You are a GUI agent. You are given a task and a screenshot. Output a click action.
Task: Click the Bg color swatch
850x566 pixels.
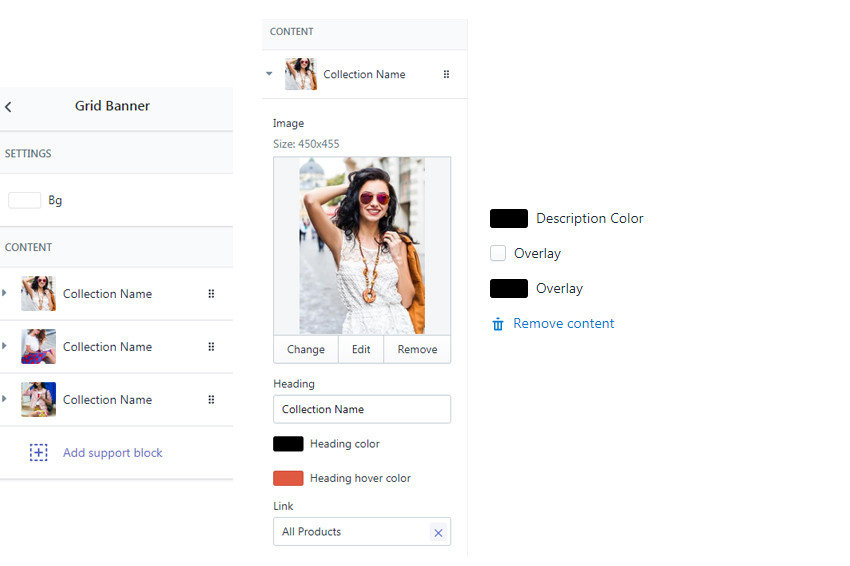click(x=24, y=200)
